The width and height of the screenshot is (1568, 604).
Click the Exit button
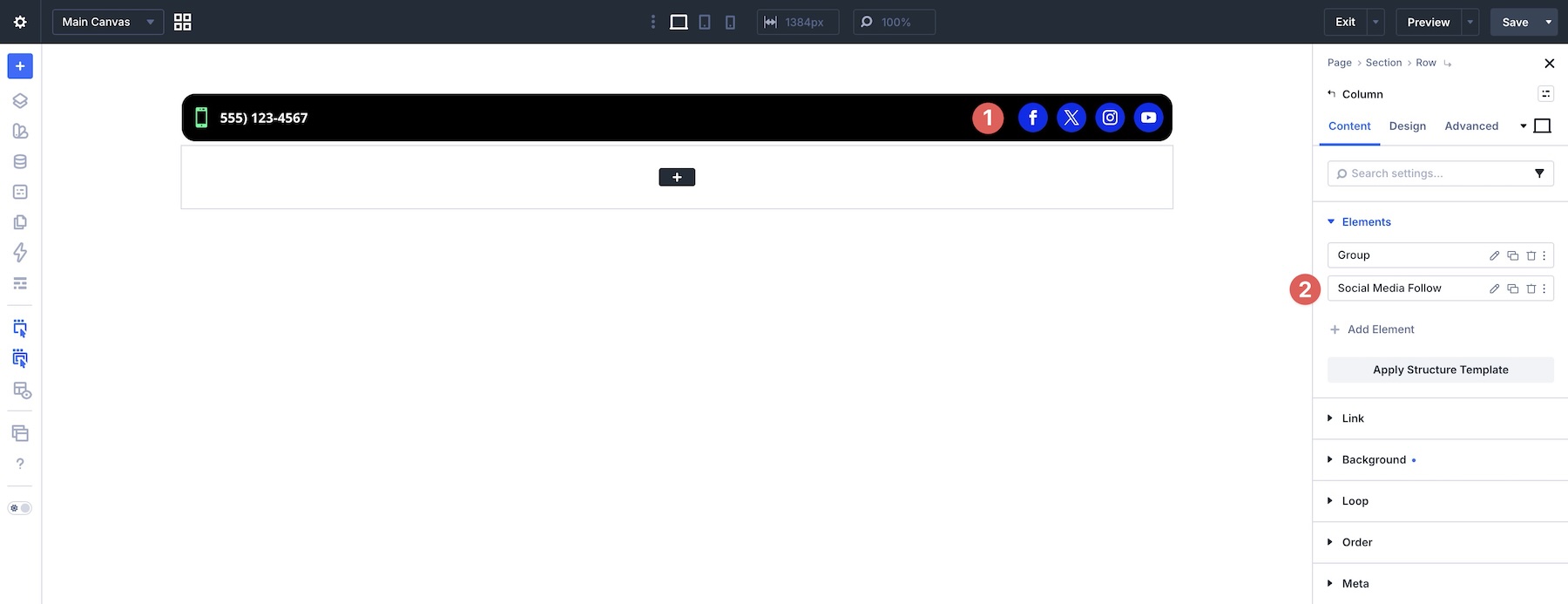point(1345,22)
